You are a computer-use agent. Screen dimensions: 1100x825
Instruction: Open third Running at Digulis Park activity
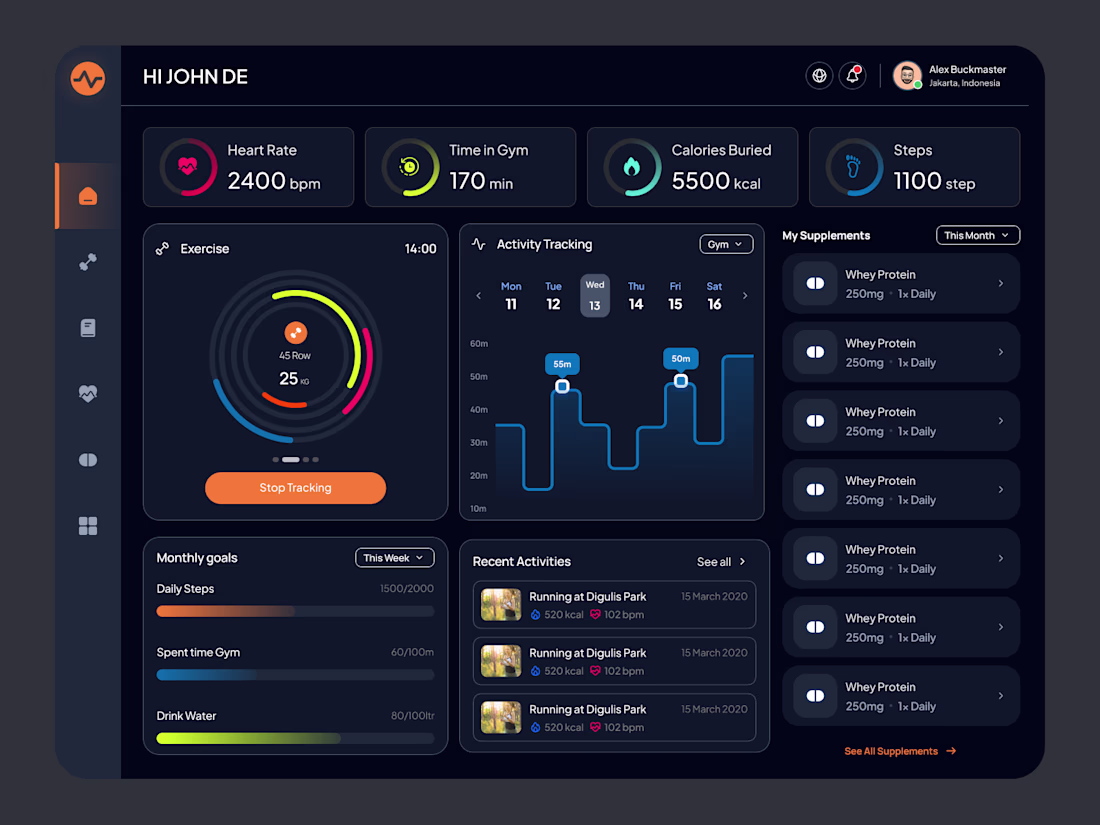coord(615,717)
